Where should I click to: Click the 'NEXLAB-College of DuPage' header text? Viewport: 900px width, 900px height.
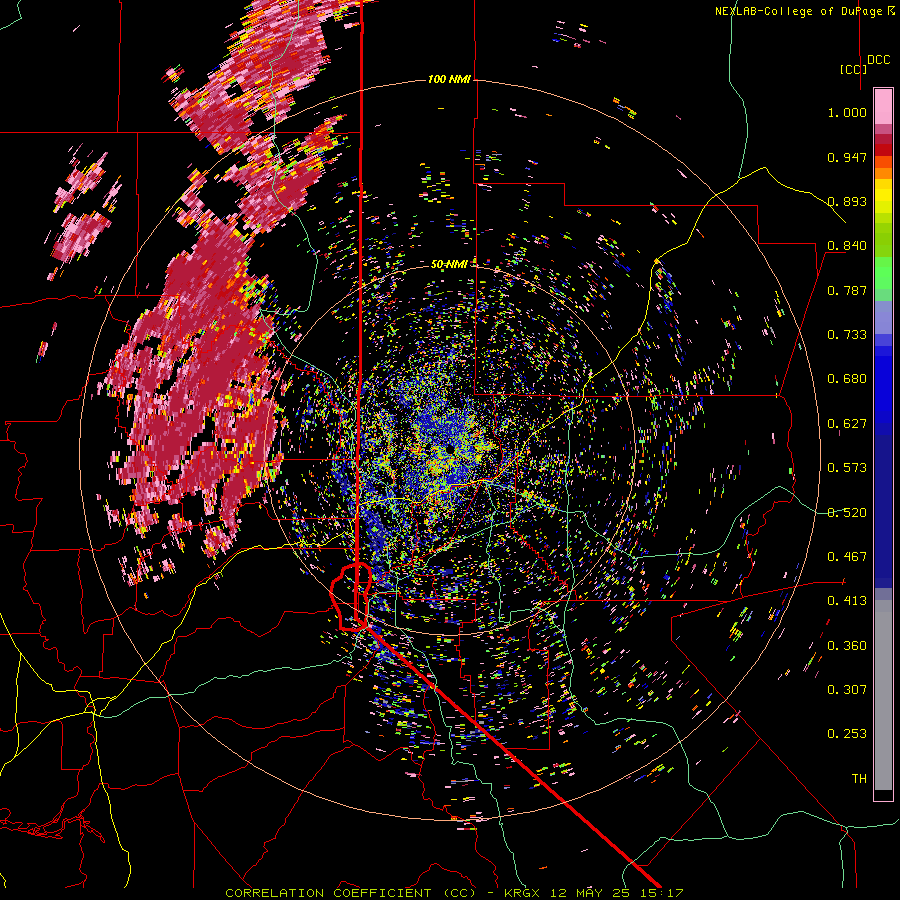point(798,11)
